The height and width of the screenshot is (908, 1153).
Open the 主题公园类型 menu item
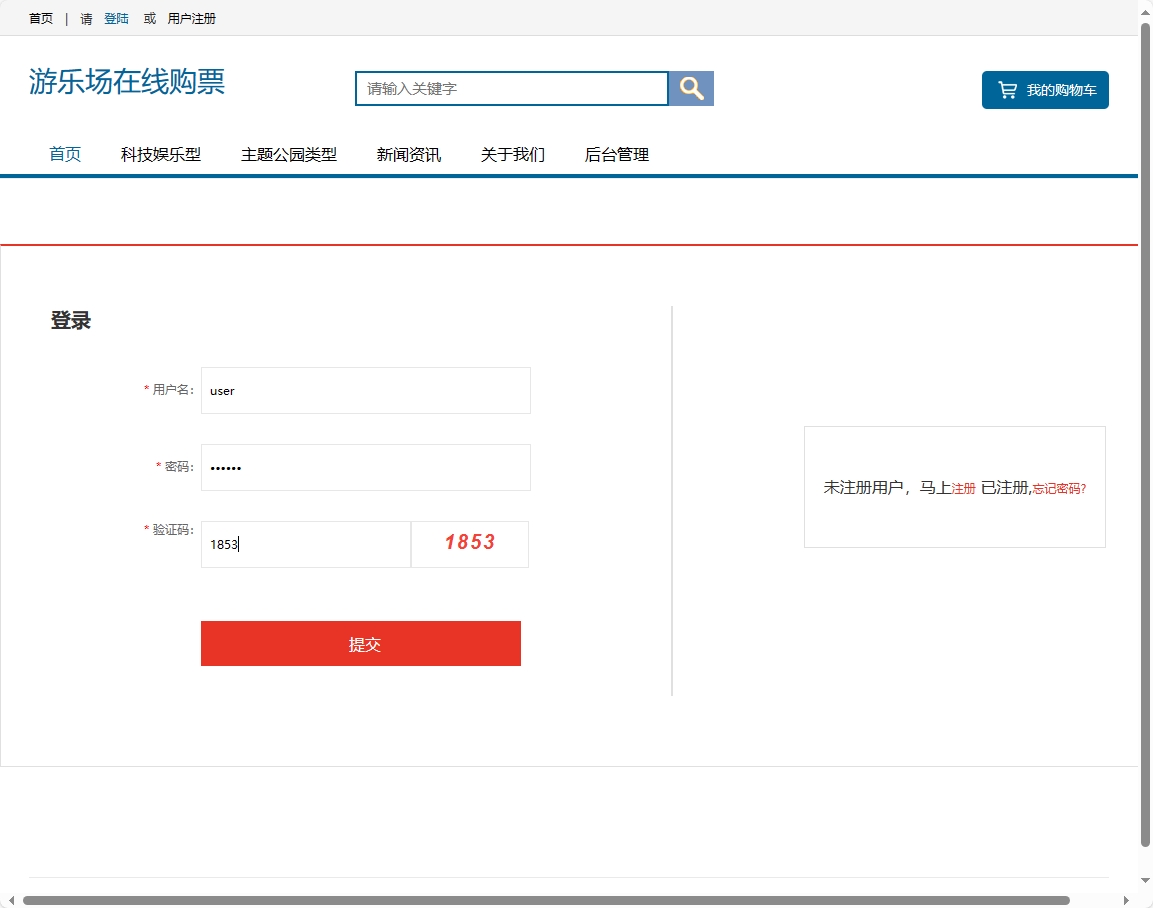289,154
